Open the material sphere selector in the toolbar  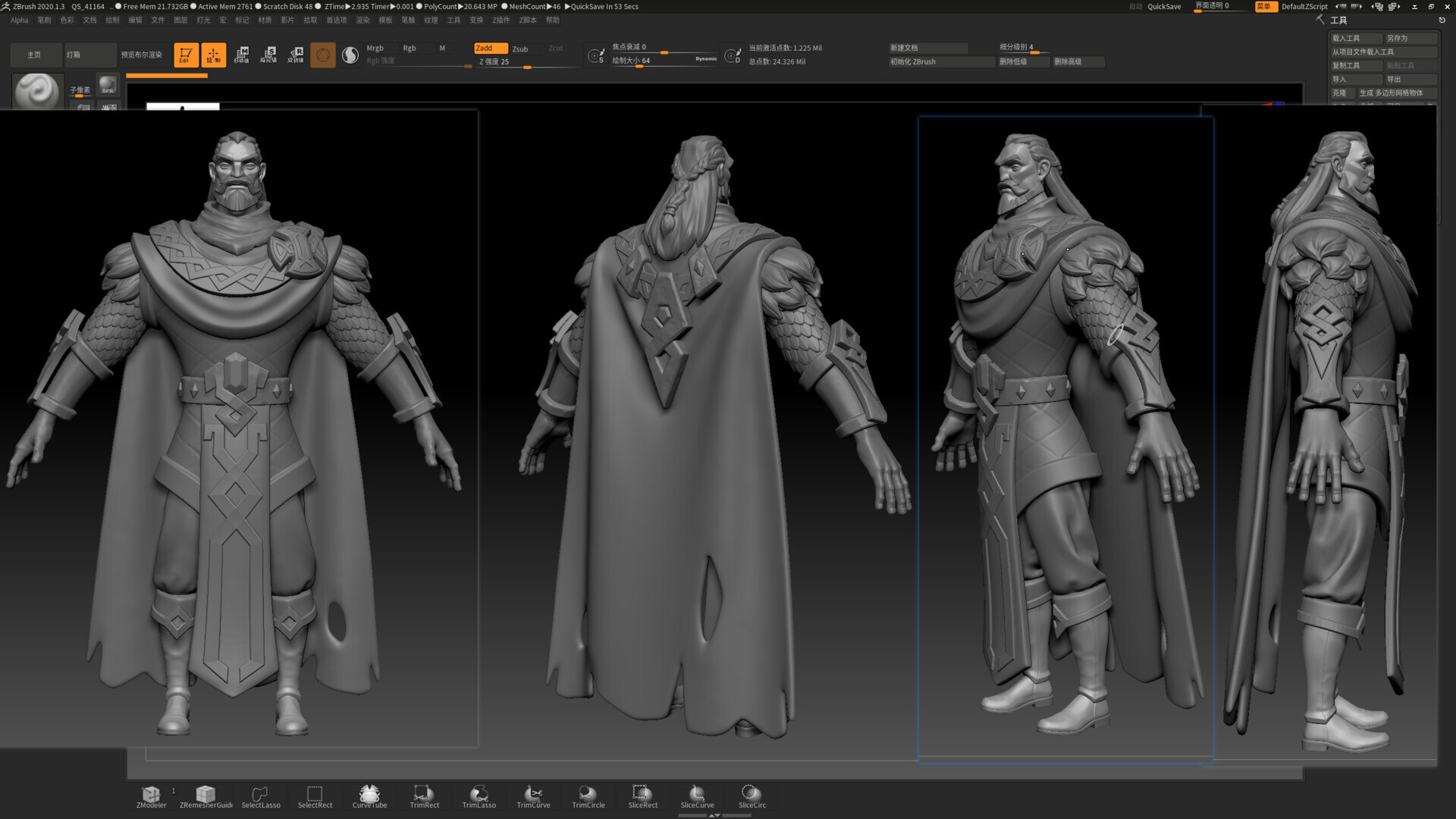coord(350,54)
